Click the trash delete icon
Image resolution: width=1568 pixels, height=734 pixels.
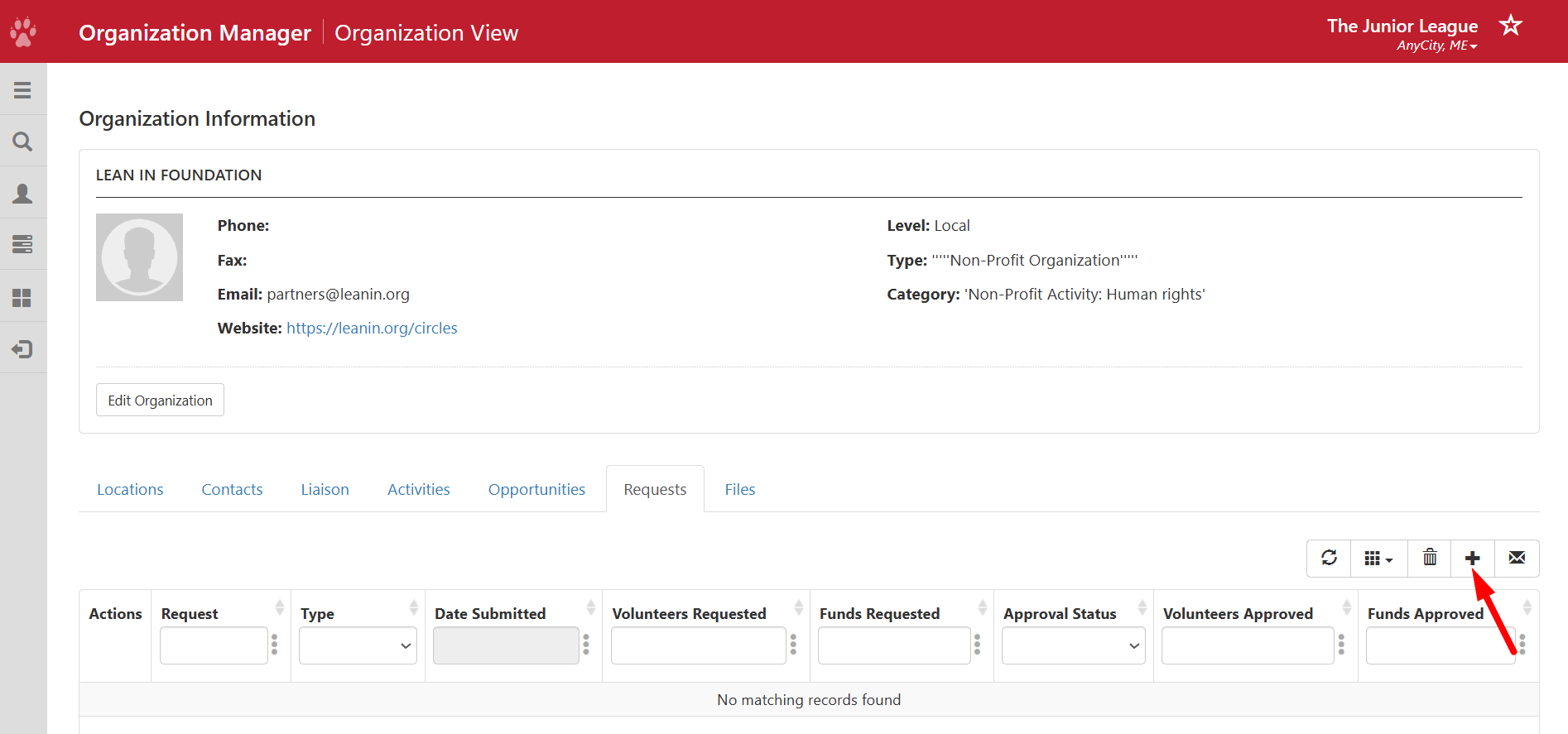(1430, 558)
